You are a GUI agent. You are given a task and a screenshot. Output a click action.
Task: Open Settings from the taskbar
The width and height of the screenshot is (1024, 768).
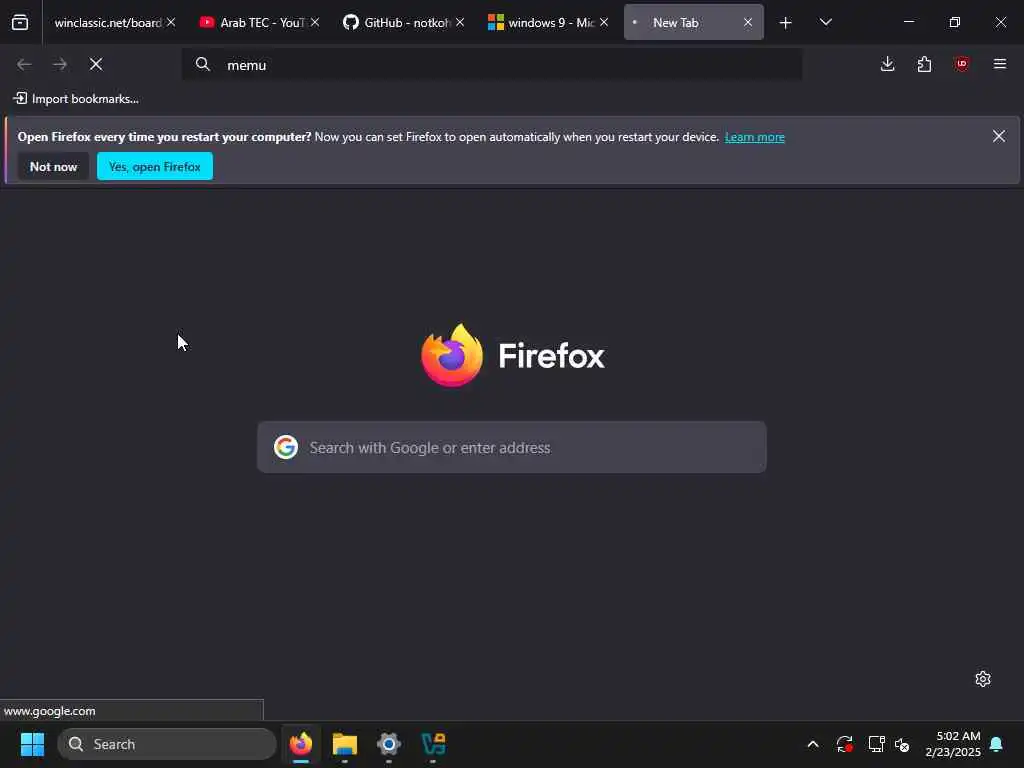389,744
